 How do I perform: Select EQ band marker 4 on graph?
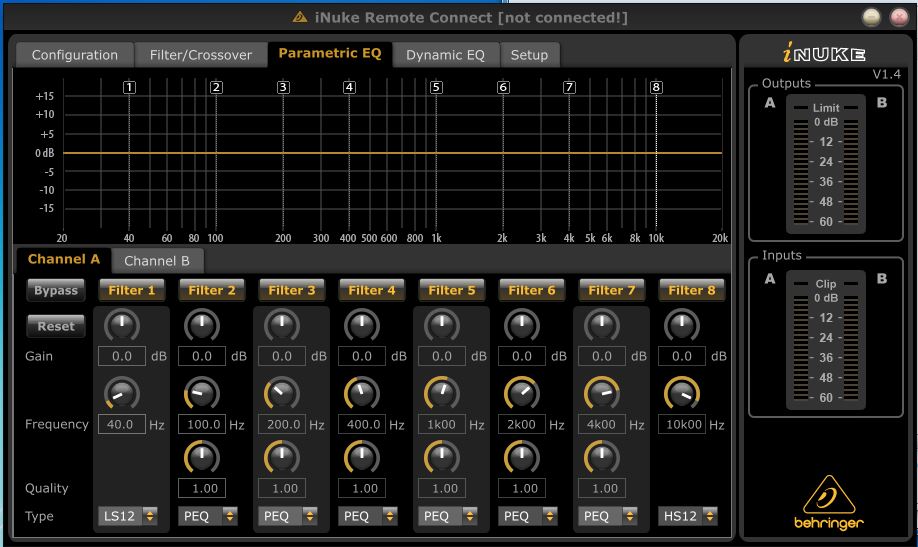pos(349,88)
